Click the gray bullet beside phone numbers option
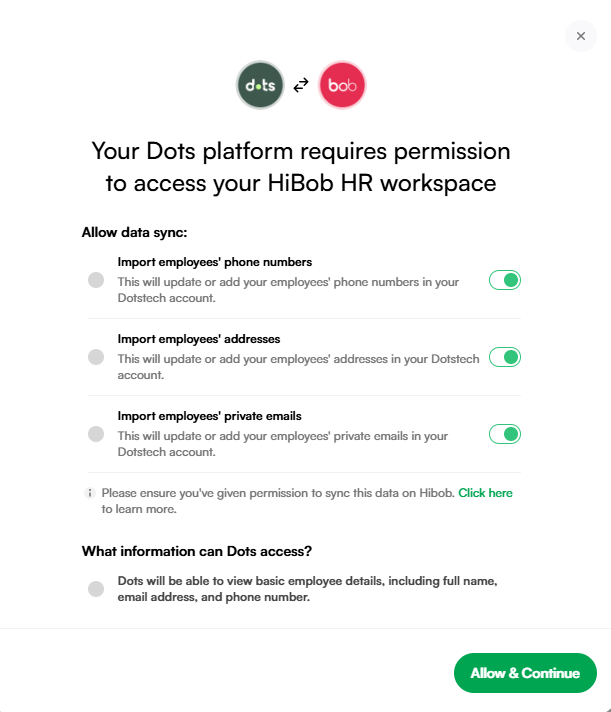The image size is (611, 712). [x=96, y=280]
